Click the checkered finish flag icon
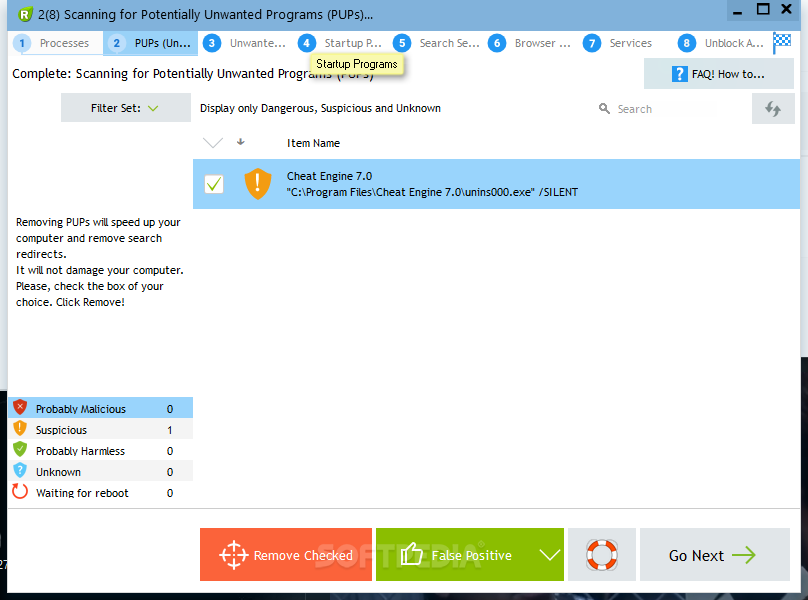Viewport: 808px width, 600px height. [x=782, y=42]
